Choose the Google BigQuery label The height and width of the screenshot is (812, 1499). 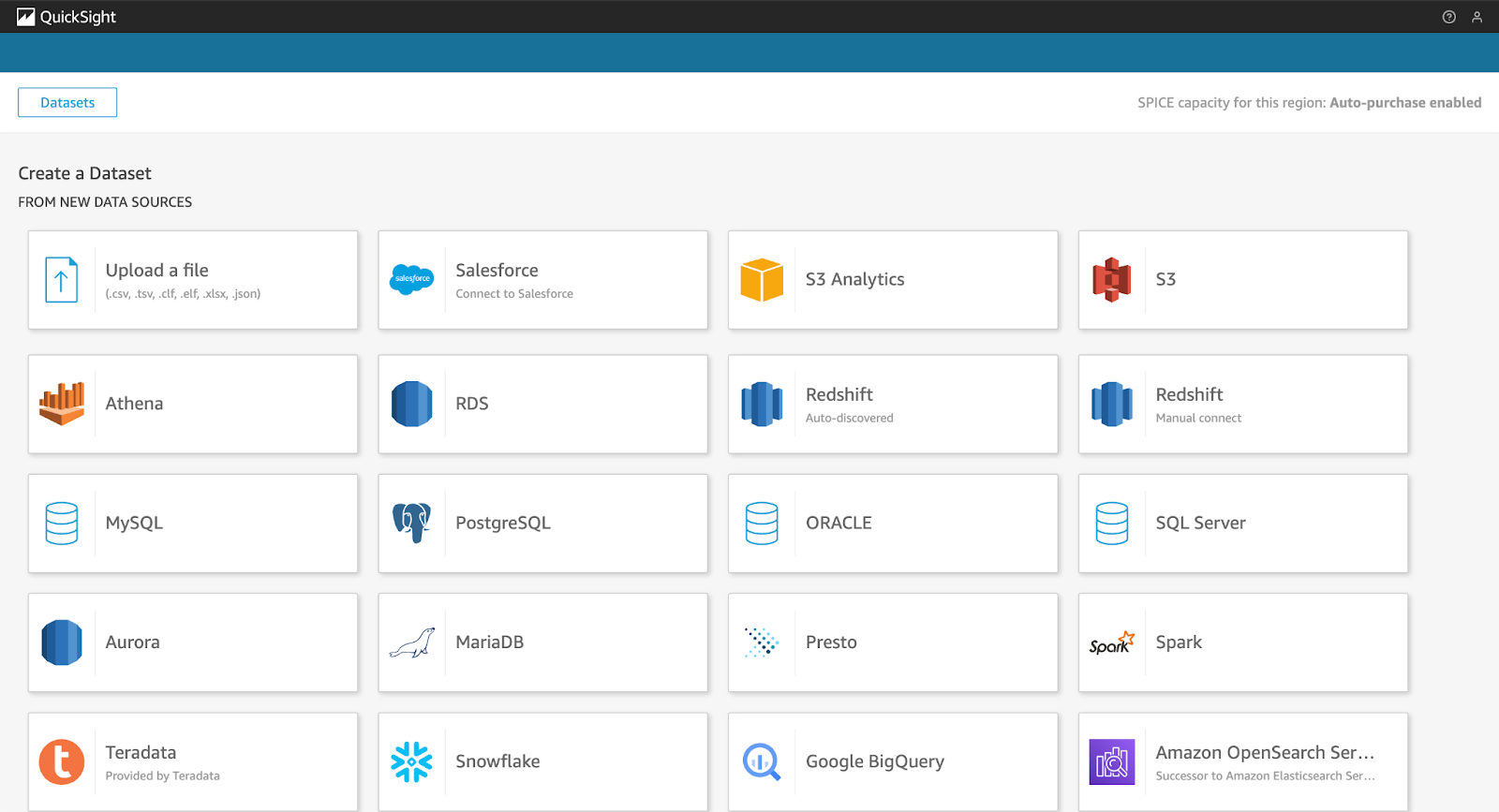tap(874, 761)
